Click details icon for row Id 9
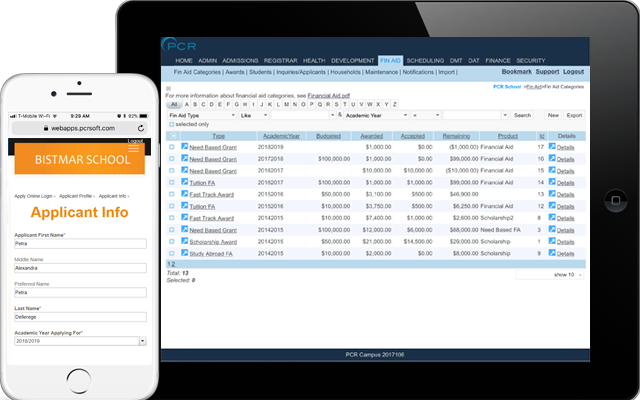This screenshot has width=640, height=400. [x=552, y=253]
